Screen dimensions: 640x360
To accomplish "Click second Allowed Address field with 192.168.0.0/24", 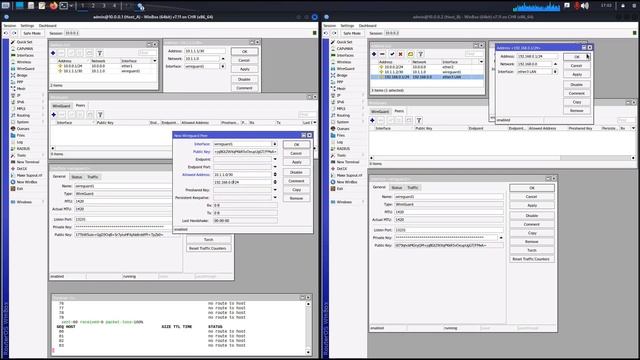I will click(242, 182).
